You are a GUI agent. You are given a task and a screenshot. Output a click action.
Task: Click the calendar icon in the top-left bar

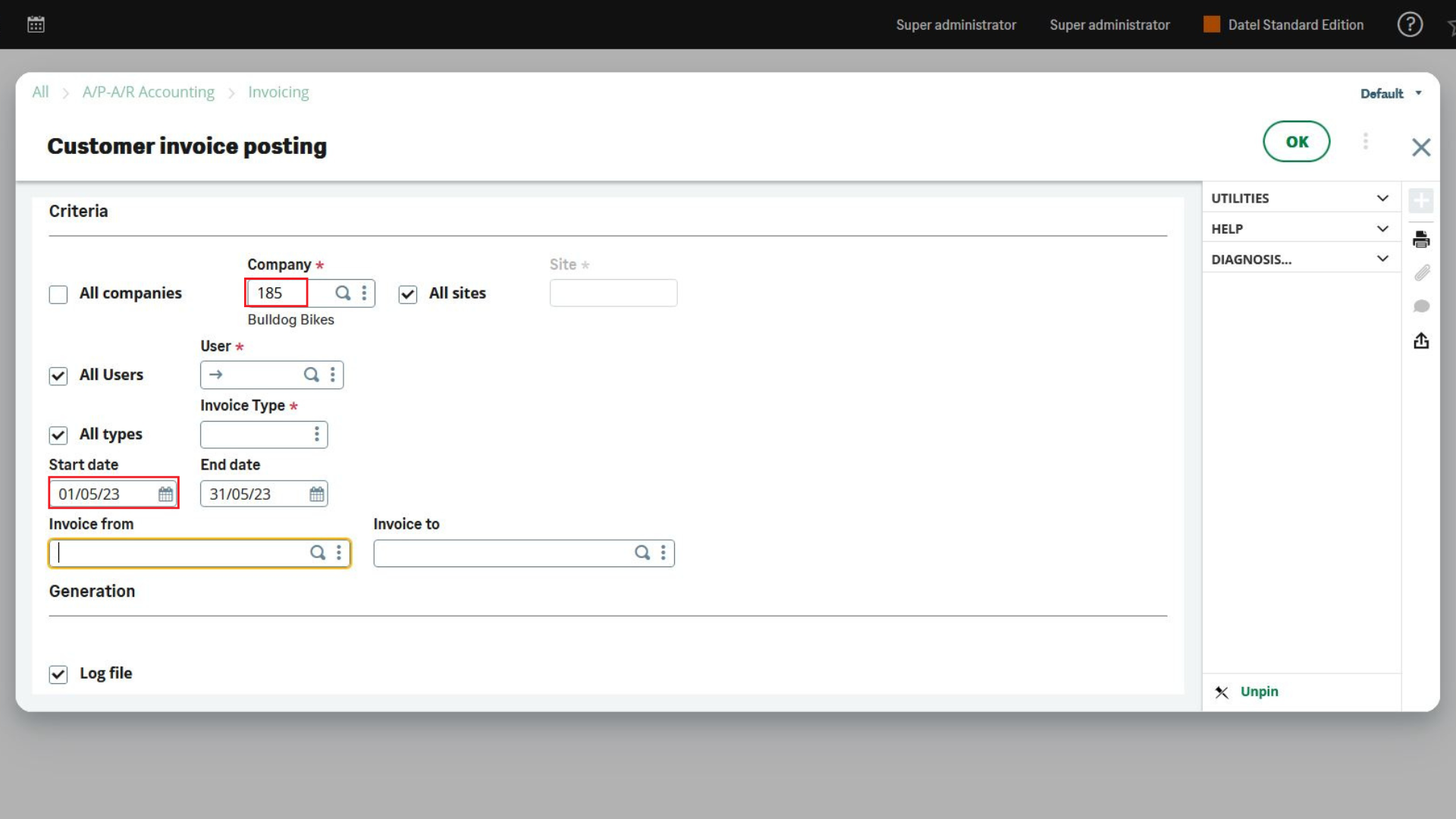(x=35, y=24)
